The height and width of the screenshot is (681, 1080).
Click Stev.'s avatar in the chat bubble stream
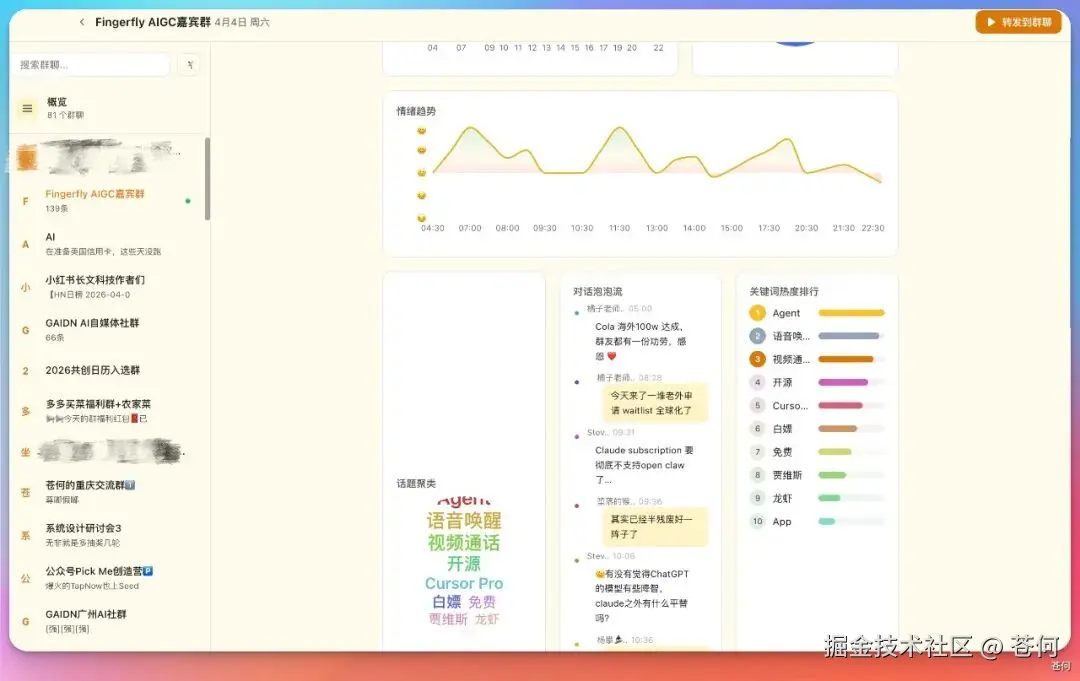pyautogui.click(x=575, y=434)
